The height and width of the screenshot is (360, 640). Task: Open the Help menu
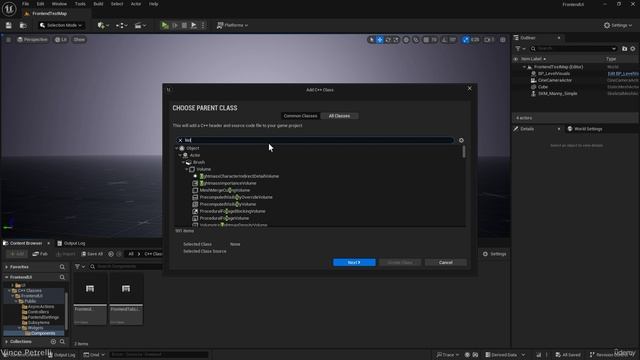tap(153, 4)
